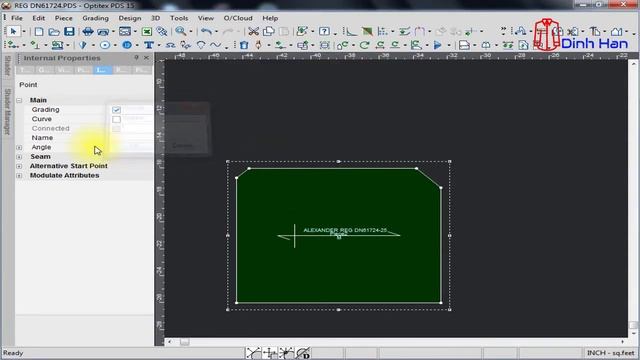Open the Grading menu
This screenshot has height=360, width=640.
pos(96,18)
